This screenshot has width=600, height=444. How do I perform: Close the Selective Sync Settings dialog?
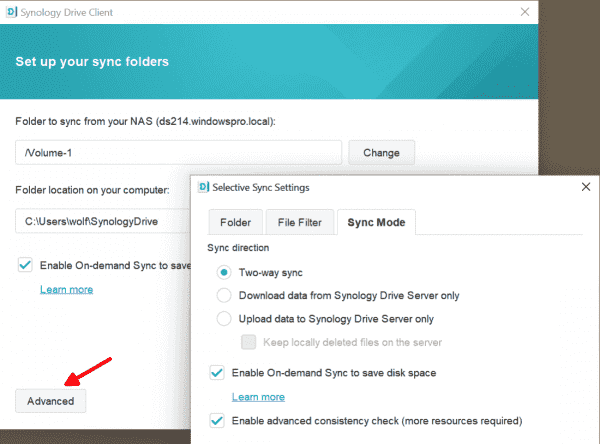[585, 187]
